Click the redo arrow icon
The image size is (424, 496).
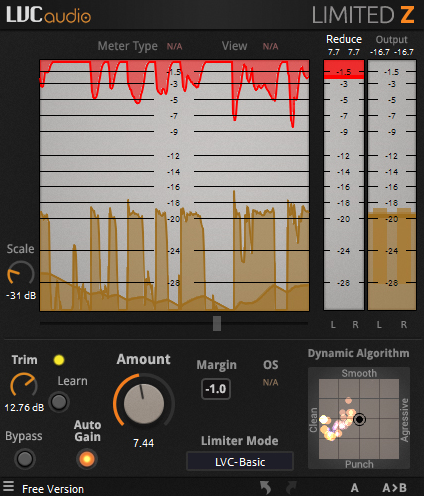(291, 488)
